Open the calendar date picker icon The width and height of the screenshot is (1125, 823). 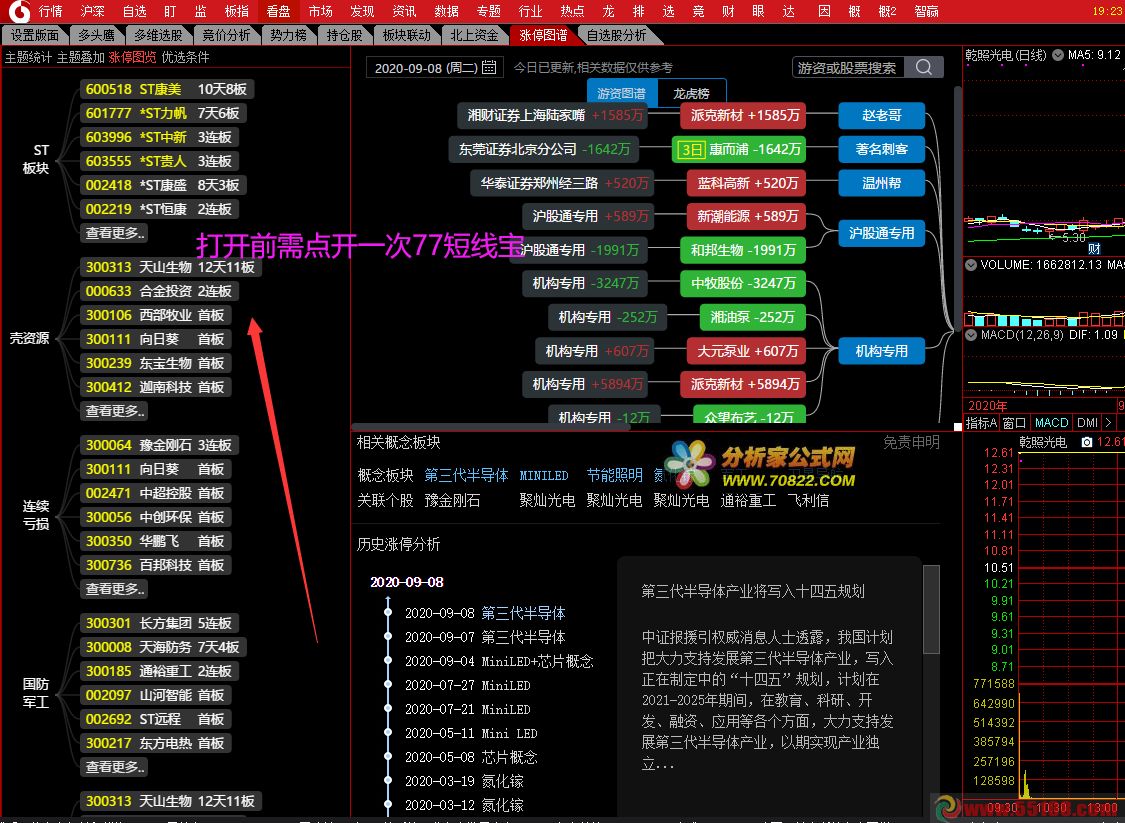tap(489, 67)
